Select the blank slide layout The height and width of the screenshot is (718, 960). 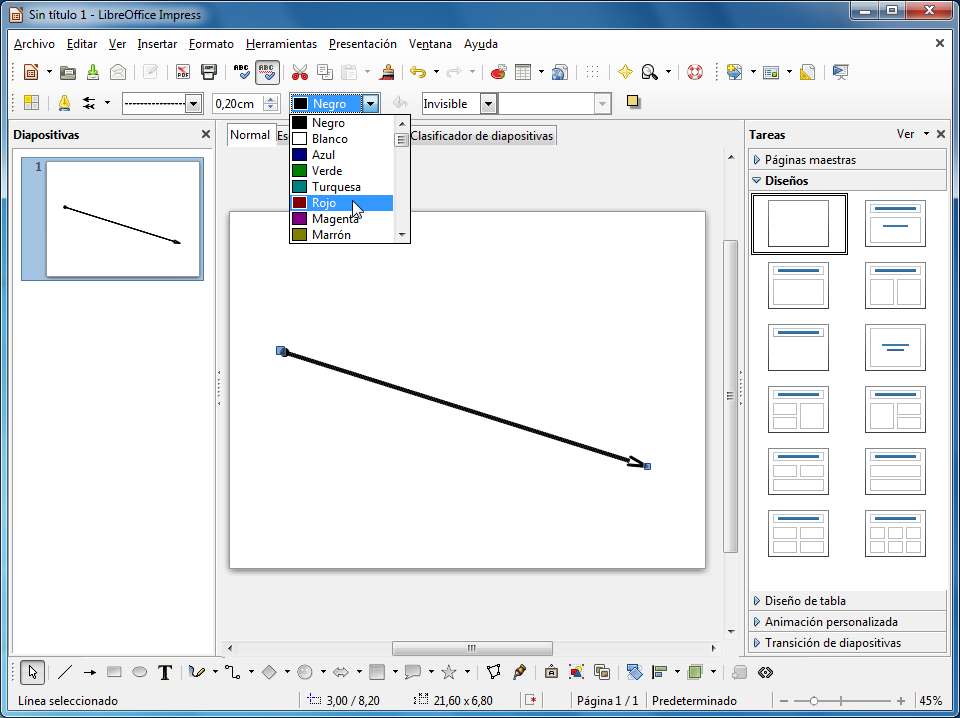799,224
